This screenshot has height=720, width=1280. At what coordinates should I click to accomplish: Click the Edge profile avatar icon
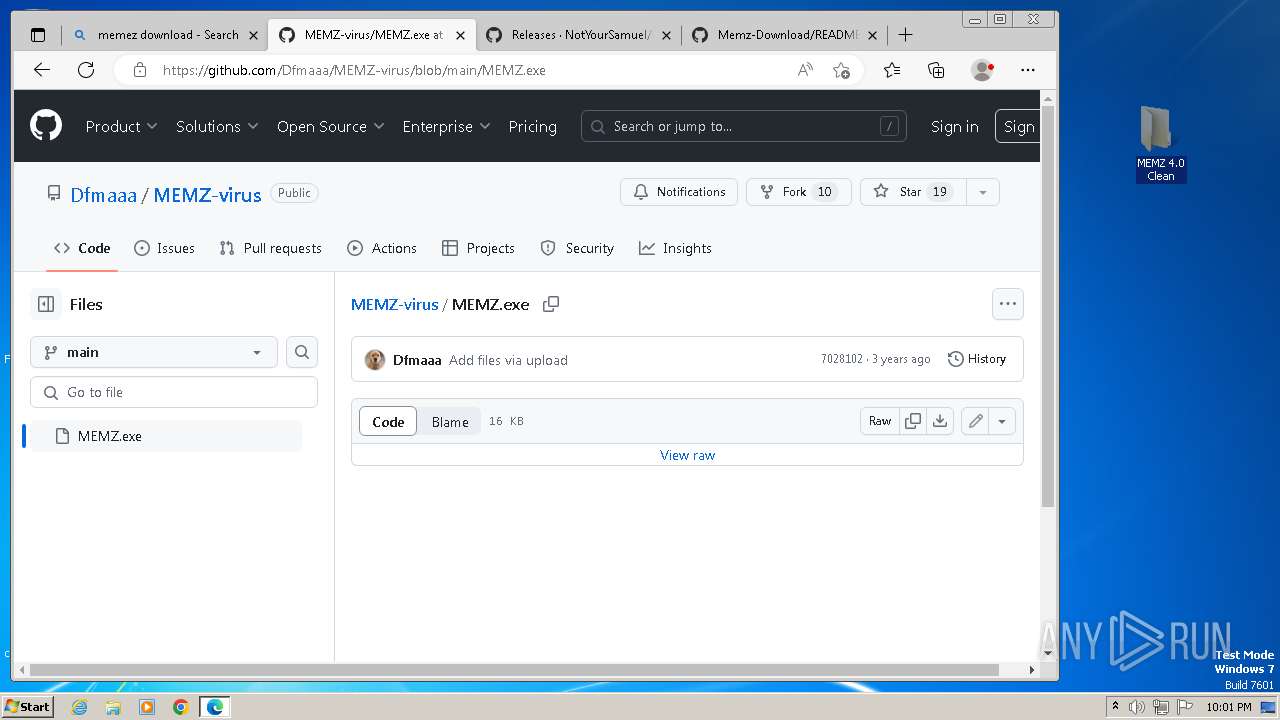pyautogui.click(x=982, y=70)
